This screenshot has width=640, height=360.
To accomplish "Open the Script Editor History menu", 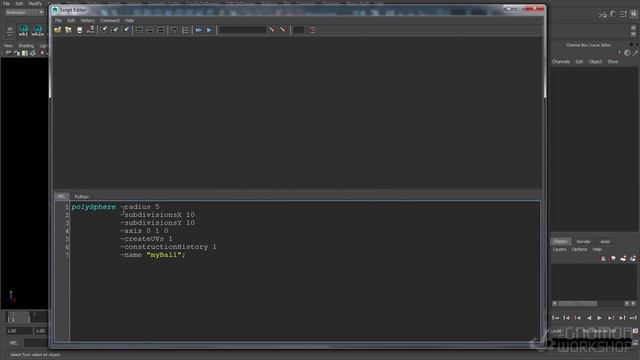I will coord(87,20).
